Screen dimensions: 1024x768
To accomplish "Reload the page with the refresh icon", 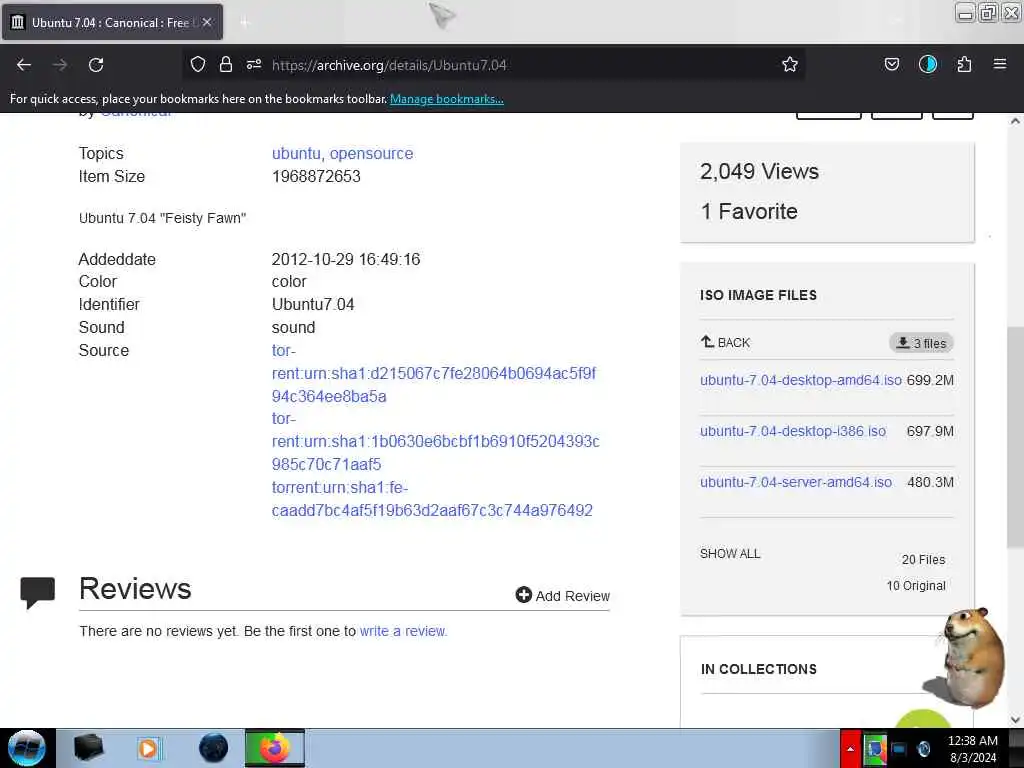I will click(x=96, y=65).
